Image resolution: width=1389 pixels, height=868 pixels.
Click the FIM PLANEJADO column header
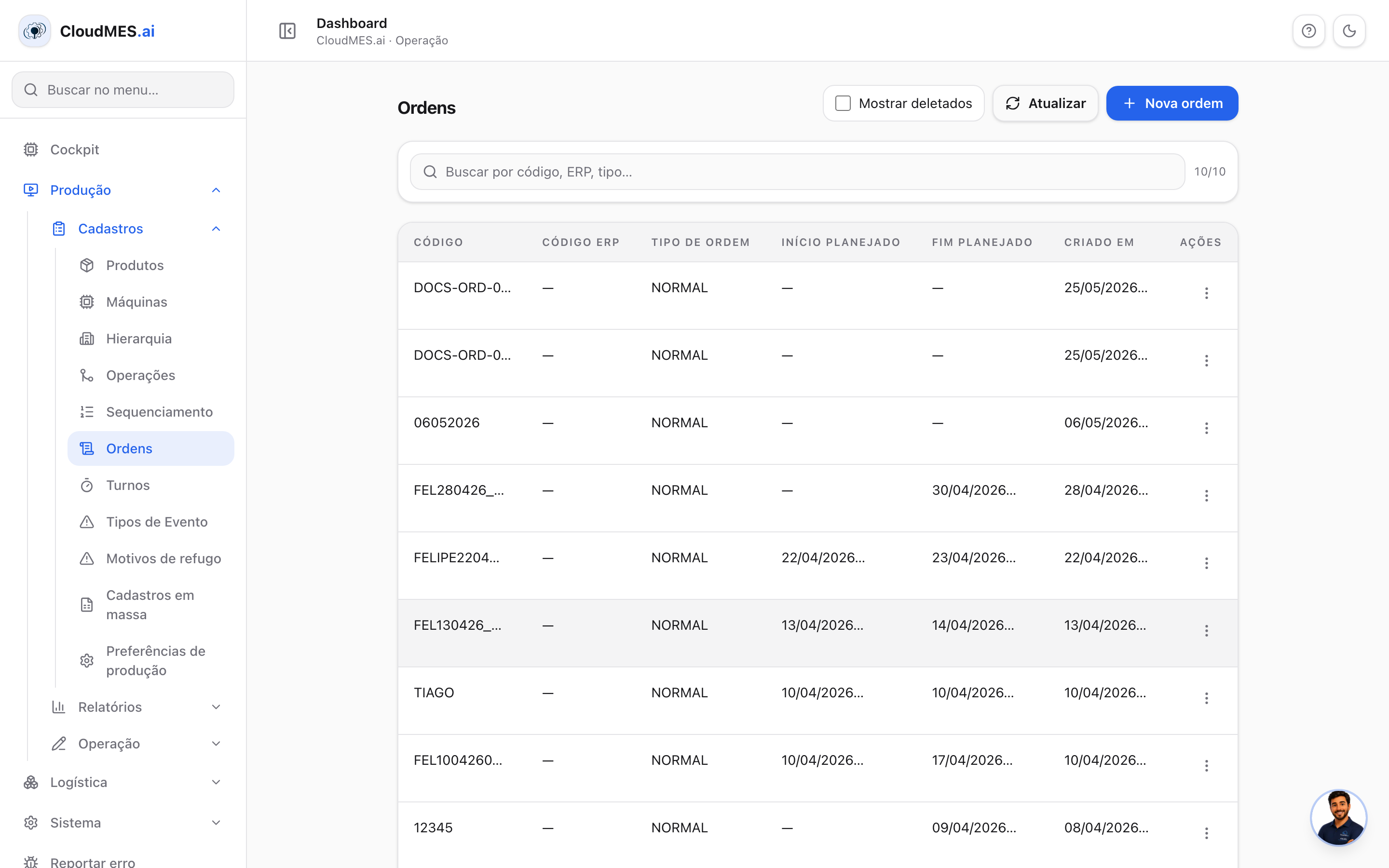tap(982, 242)
